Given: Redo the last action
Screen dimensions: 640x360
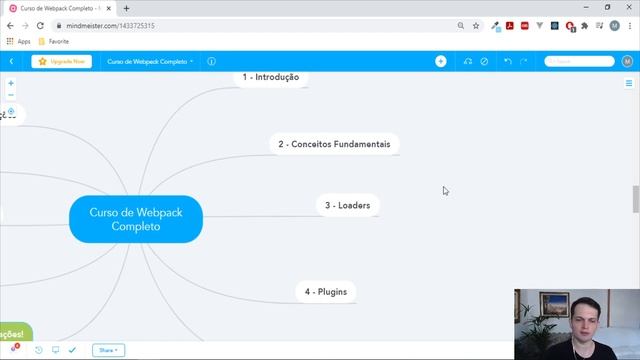Looking at the screenshot, I should [524, 61].
